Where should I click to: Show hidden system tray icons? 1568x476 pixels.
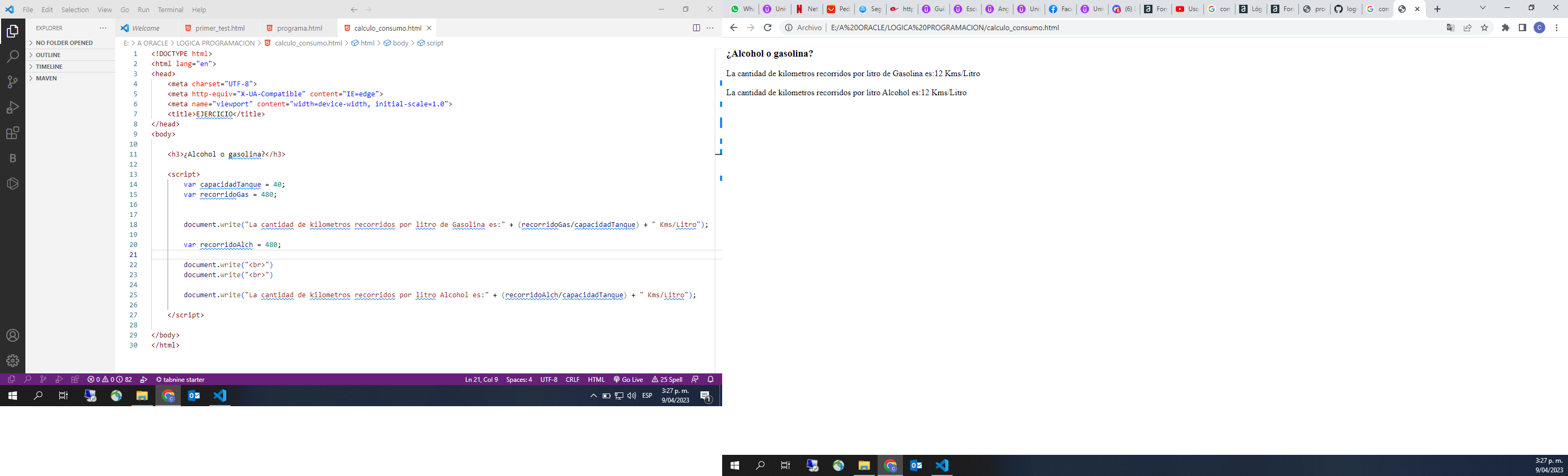[594, 396]
